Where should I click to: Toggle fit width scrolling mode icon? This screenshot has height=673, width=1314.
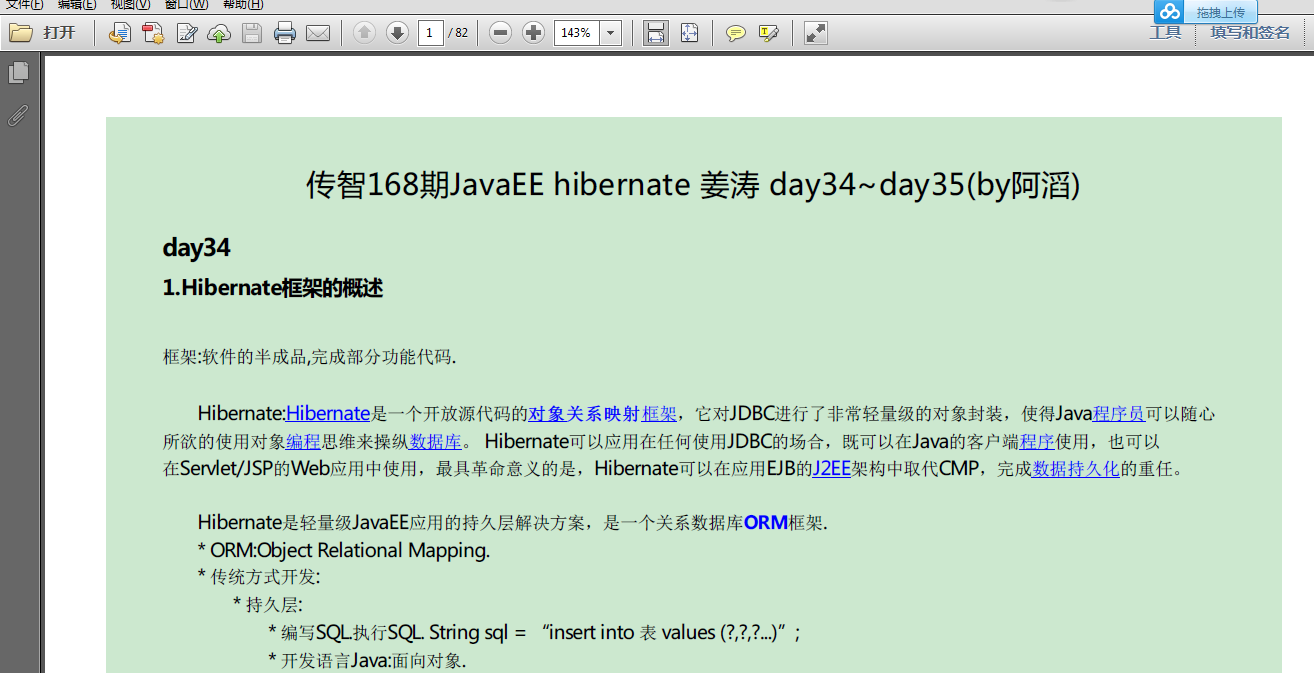[656, 33]
